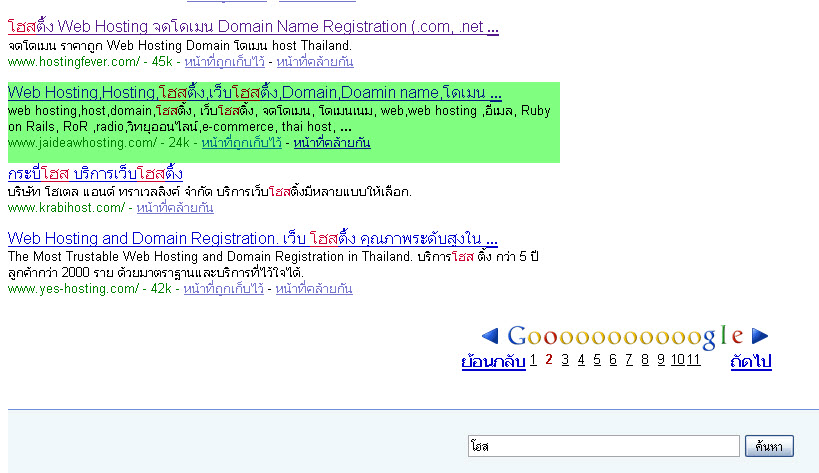The image size is (819, 473).
Task: Open cached page link for yes-hosting.com
Action: coord(224,289)
